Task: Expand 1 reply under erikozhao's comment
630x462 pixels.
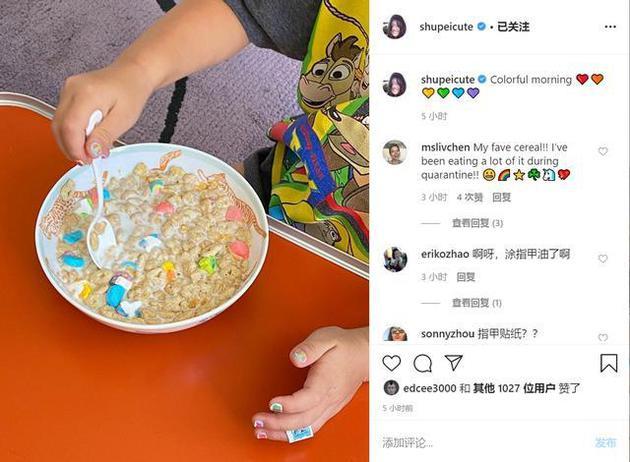Action: [477, 303]
